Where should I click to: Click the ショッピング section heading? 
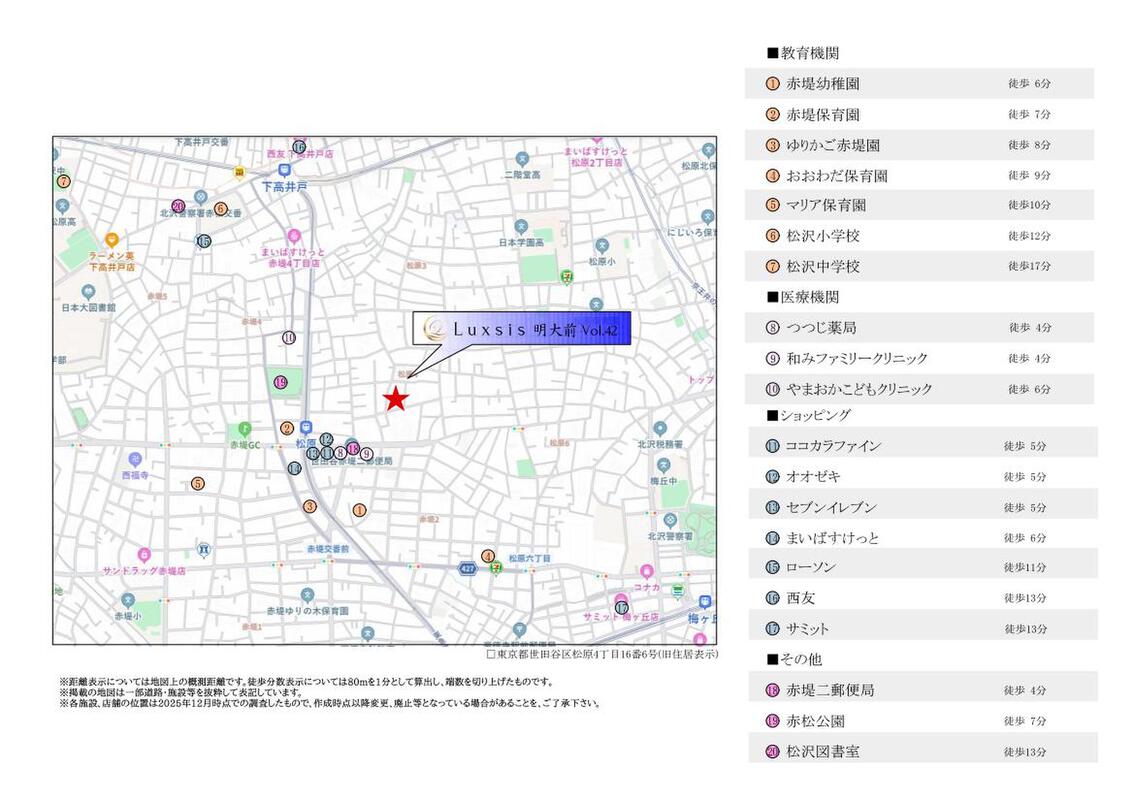coord(814,415)
